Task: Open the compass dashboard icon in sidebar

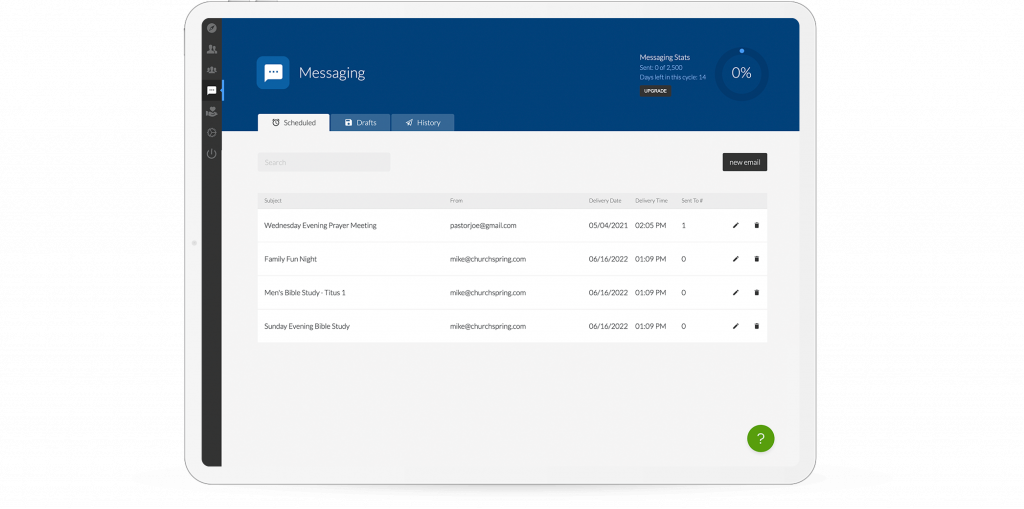Action: (x=212, y=28)
